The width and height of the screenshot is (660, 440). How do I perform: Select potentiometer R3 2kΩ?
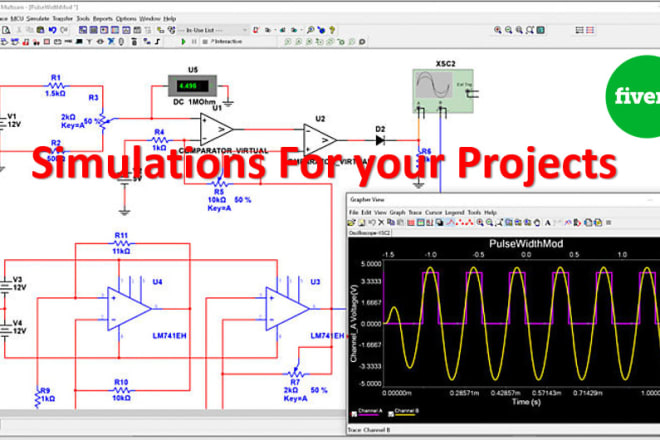point(103,121)
